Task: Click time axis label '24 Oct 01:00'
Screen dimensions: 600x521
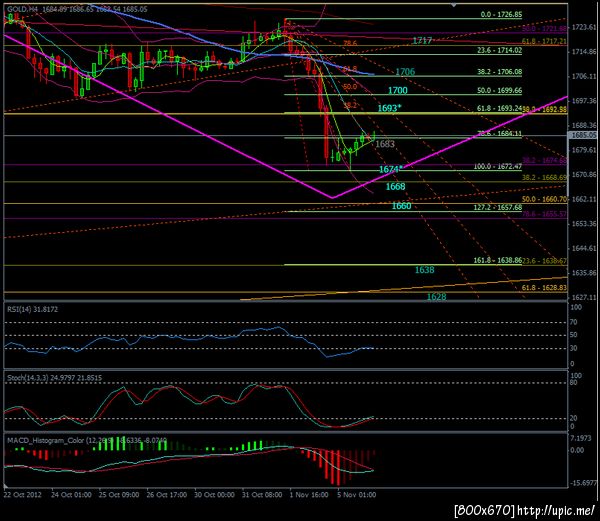Action: (71, 494)
